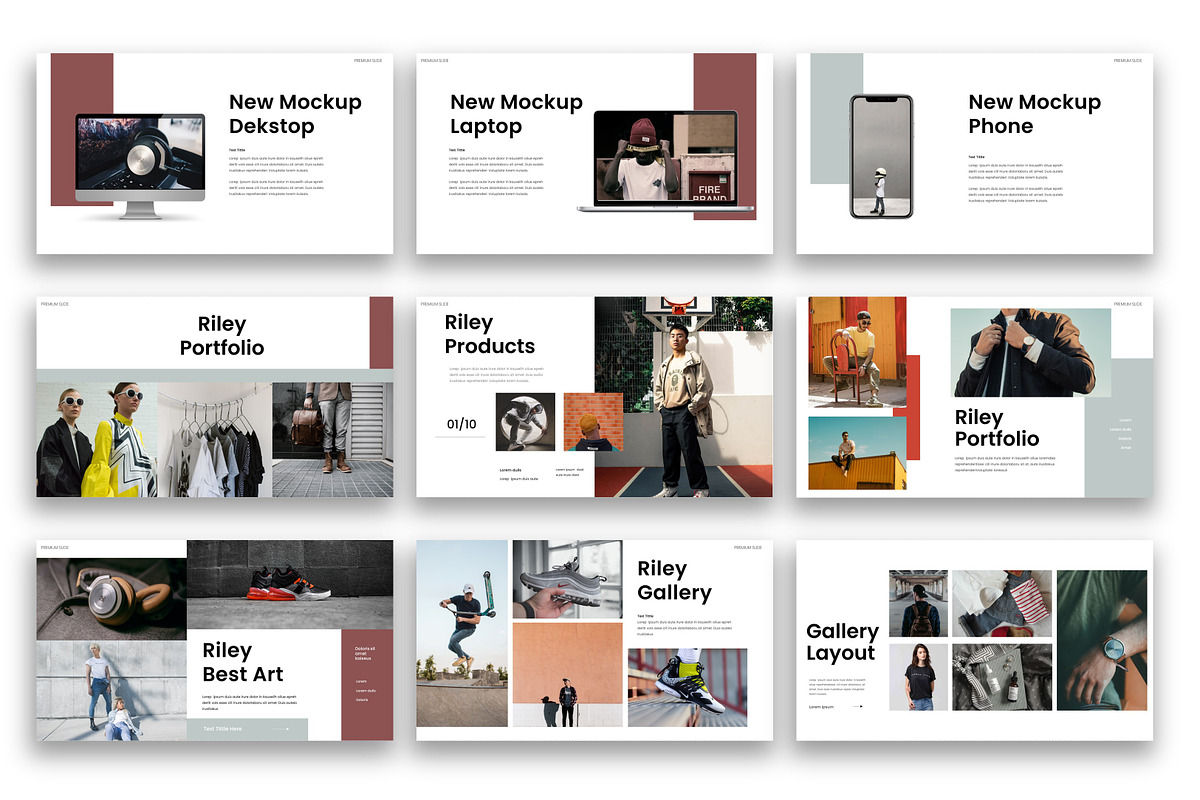Click the man with backpack photo
This screenshot has width=1200, height=800.
coord(918,603)
